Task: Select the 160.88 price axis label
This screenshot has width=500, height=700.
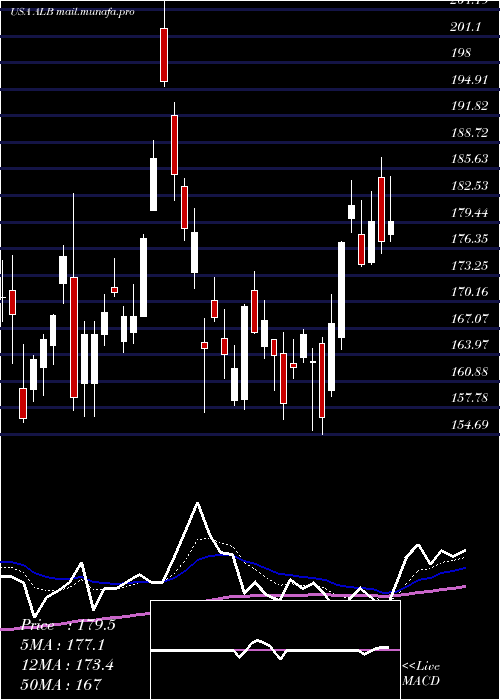Action: [470, 371]
